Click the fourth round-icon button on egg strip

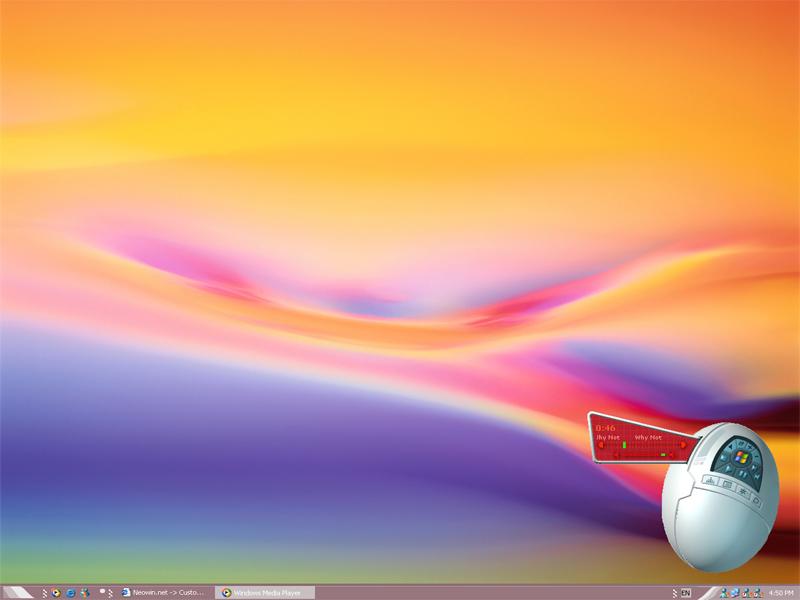756,501
